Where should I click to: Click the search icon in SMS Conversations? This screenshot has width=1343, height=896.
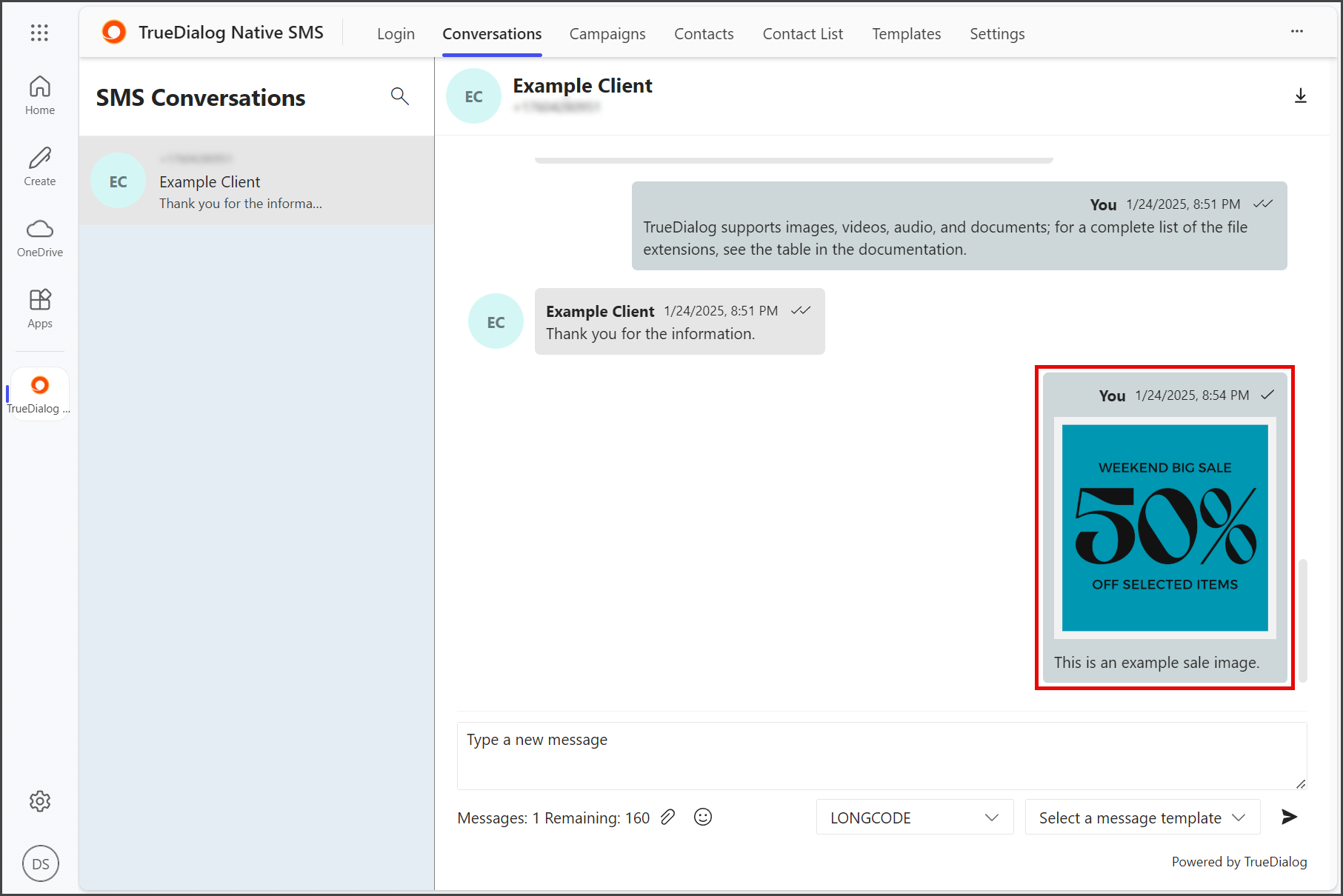(400, 96)
